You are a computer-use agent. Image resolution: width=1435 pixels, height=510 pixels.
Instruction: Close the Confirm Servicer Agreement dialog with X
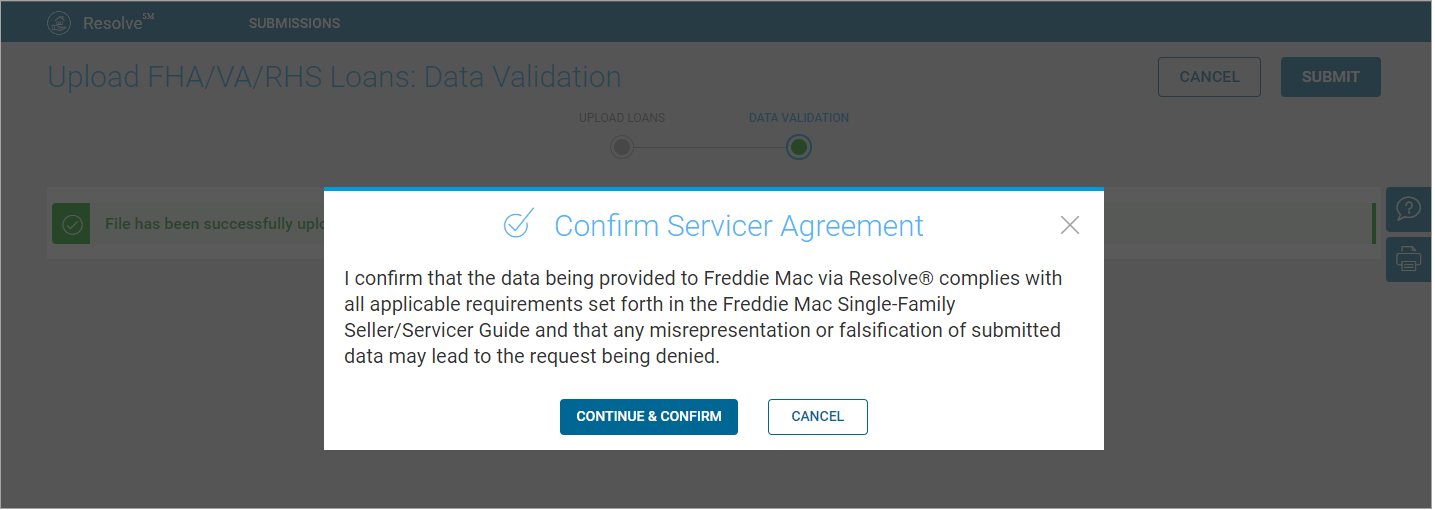tap(1070, 225)
